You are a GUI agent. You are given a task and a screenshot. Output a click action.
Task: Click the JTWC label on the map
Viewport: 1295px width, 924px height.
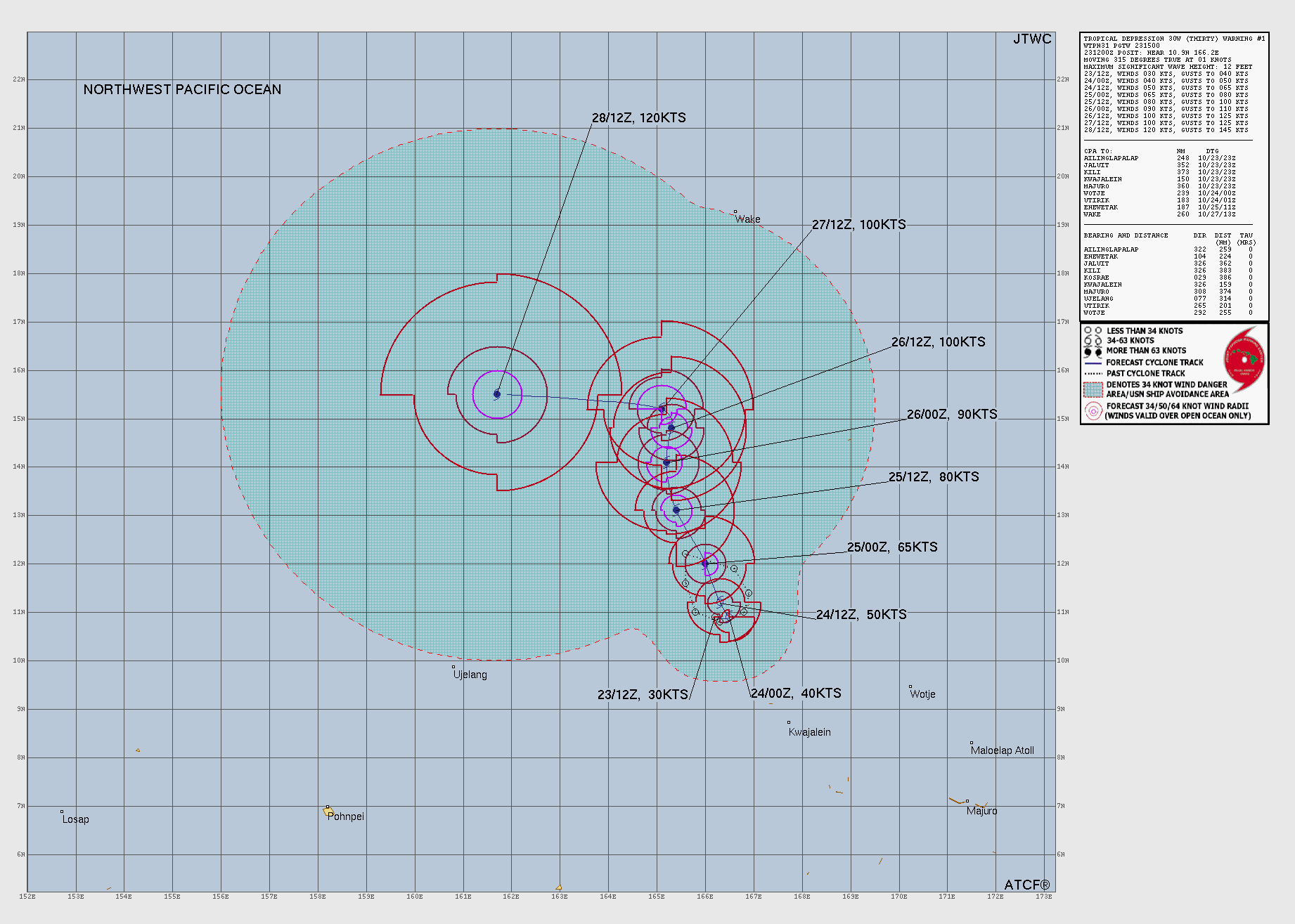[x=1032, y=39]
